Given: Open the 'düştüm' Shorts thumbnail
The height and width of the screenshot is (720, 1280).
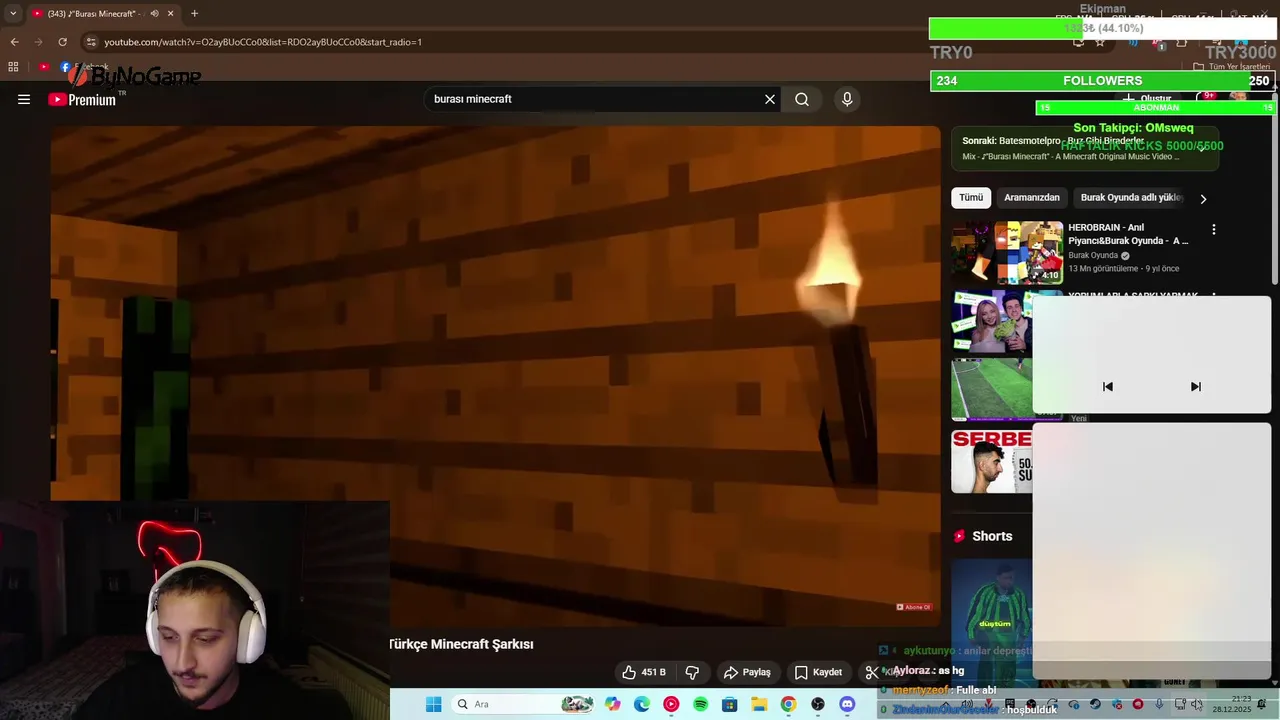Looking at the screenshot, I should [x=991, y=618].
